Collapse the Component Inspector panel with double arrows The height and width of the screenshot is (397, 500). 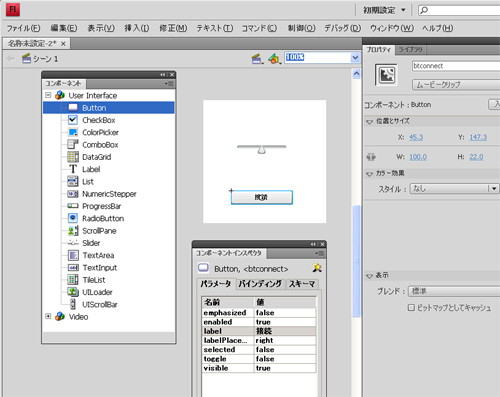313,244
